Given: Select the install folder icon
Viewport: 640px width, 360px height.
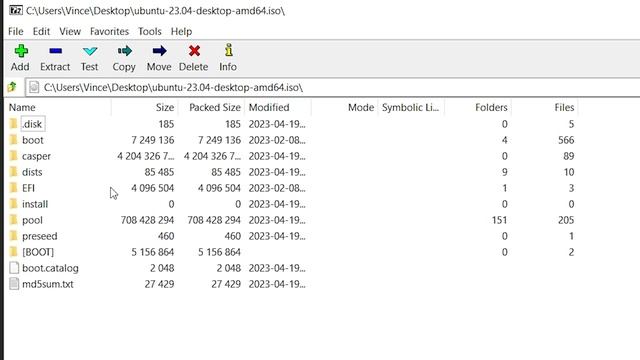Looking at the screenshot, I should point(14,204).
